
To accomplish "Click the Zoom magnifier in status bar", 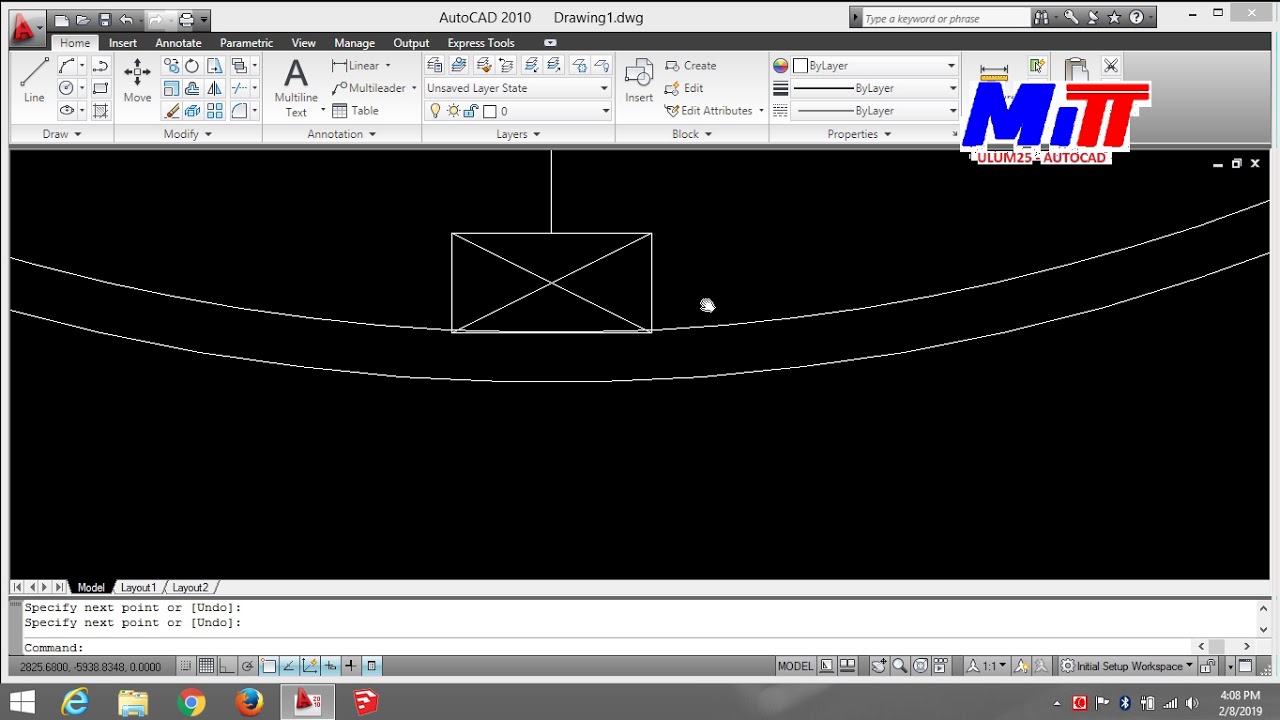I will pos(899,666).
